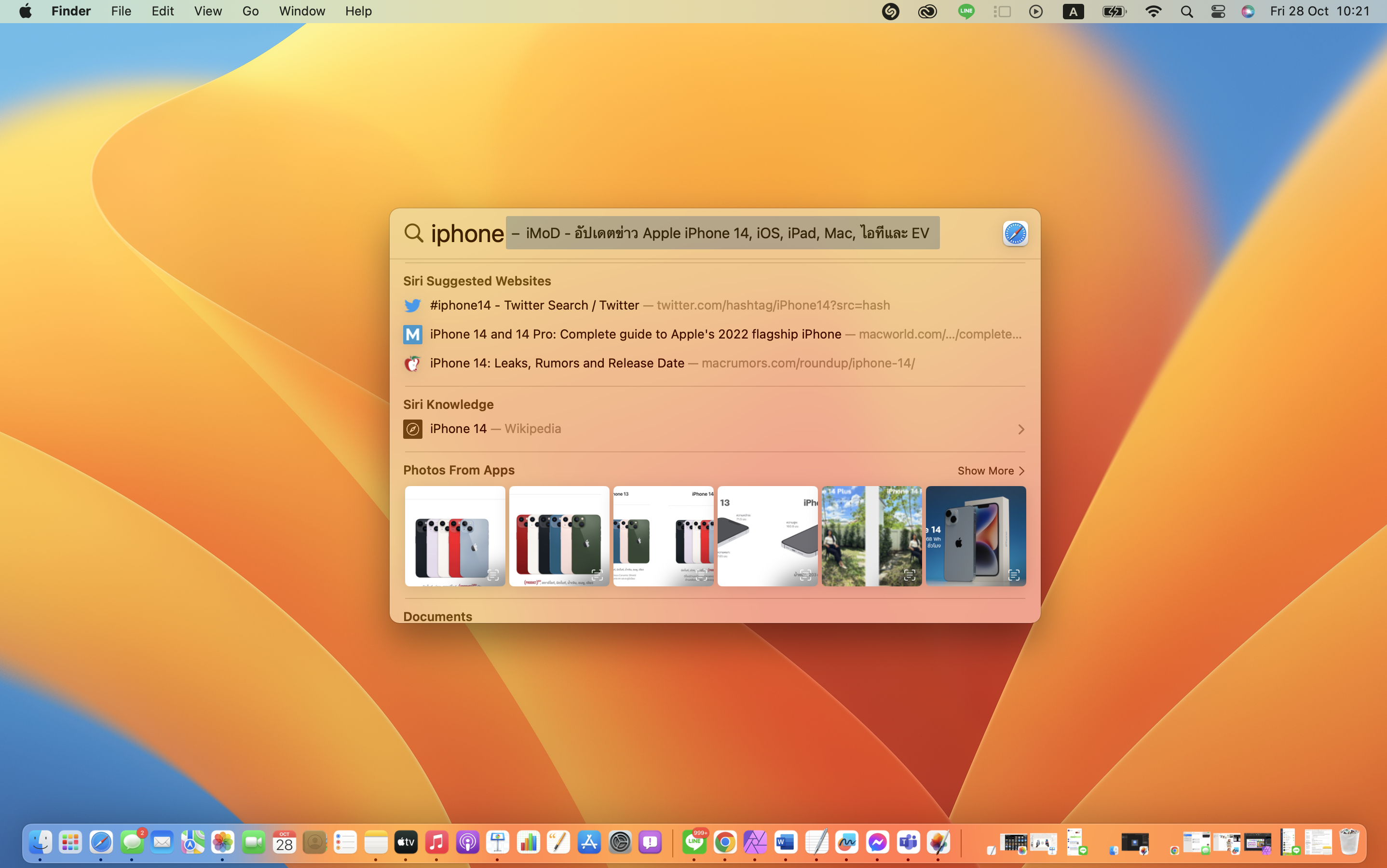Viewport: 1387px width, 868px height.
Task: Click the Safari icon in the Spotlight bar
Action: pyautogui.click(x=1015, y=234)
